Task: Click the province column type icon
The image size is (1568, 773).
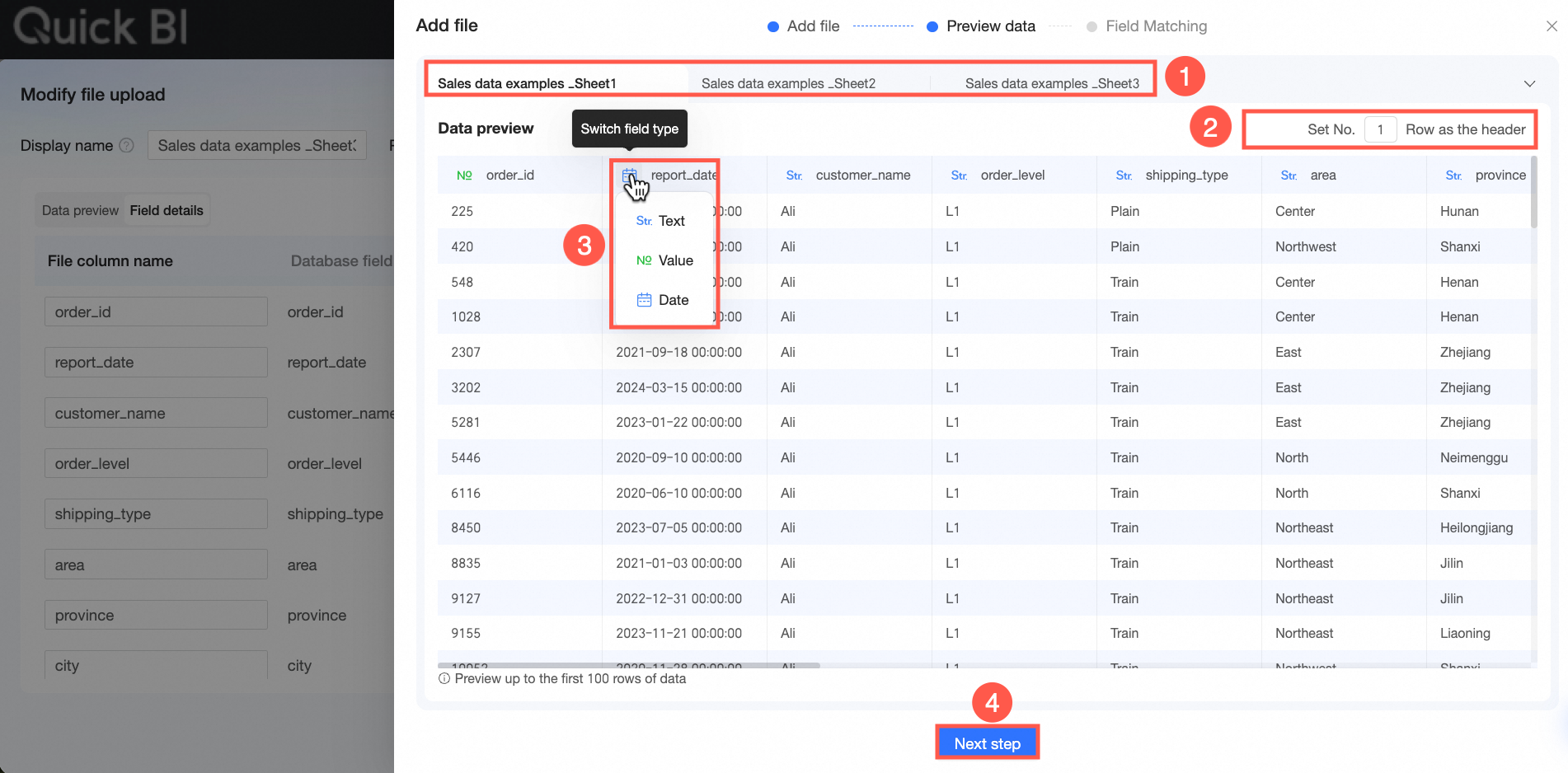Action: (1453, 176)
